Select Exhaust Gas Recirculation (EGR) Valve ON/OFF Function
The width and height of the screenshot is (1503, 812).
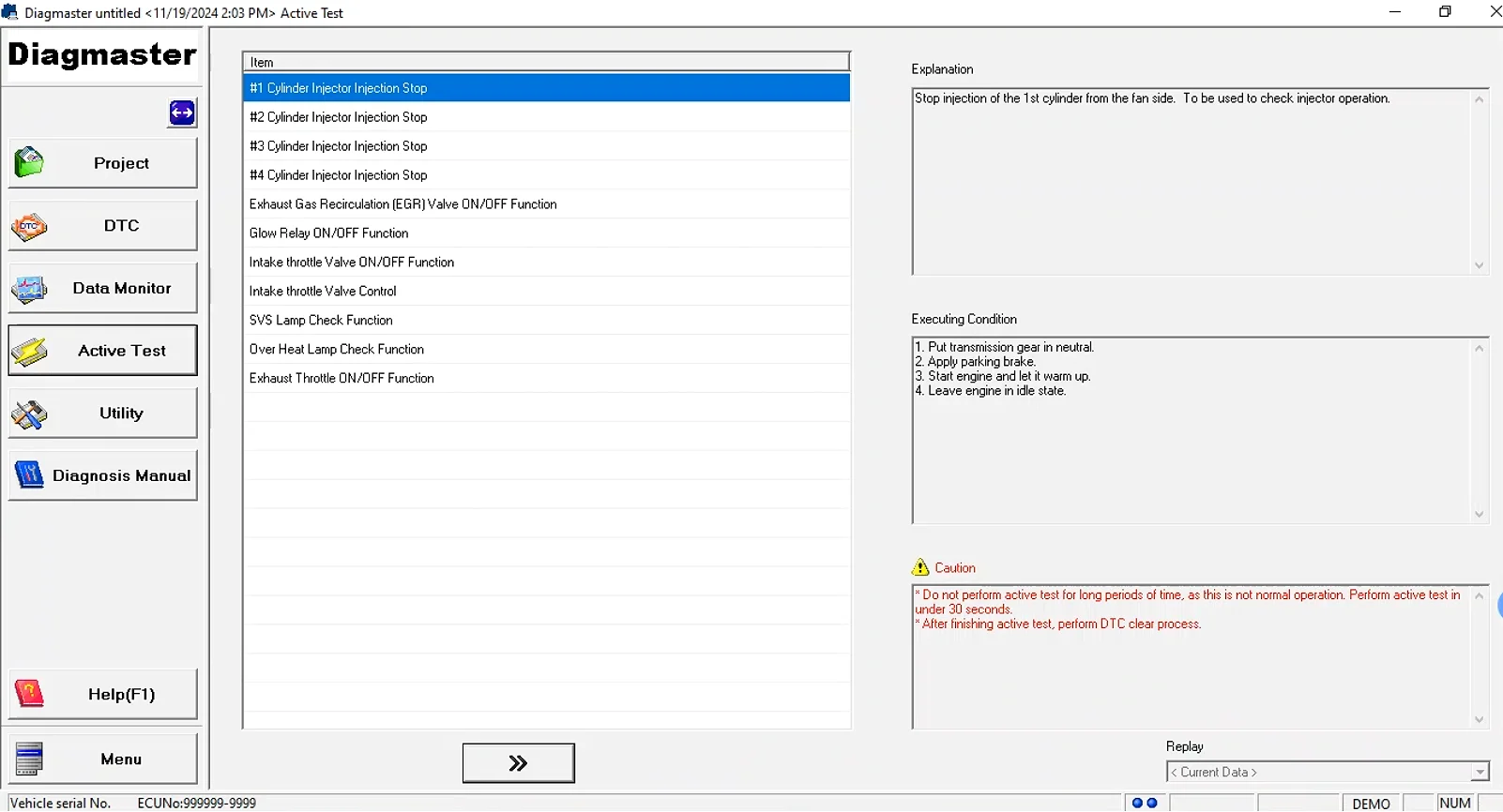point(546,204)
